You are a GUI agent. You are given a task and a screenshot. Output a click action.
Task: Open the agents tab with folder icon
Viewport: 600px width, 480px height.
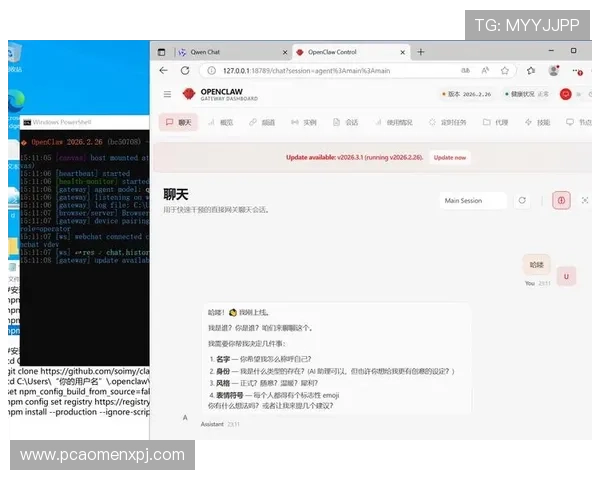(x=496, y=122)
